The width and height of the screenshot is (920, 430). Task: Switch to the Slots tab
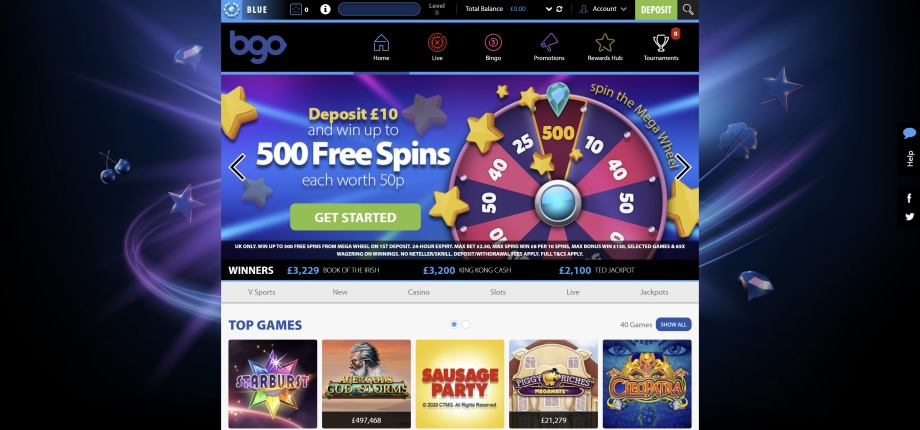[x=498, y=292]
